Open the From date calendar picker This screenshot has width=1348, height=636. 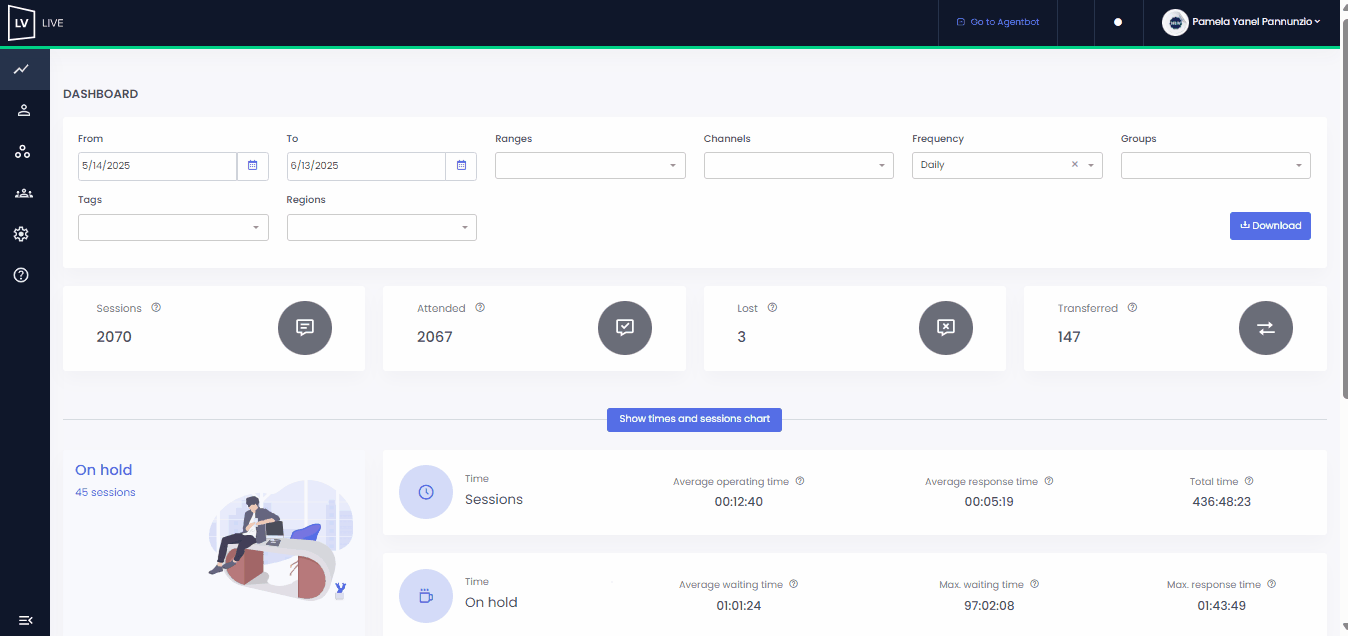[253, 166]
